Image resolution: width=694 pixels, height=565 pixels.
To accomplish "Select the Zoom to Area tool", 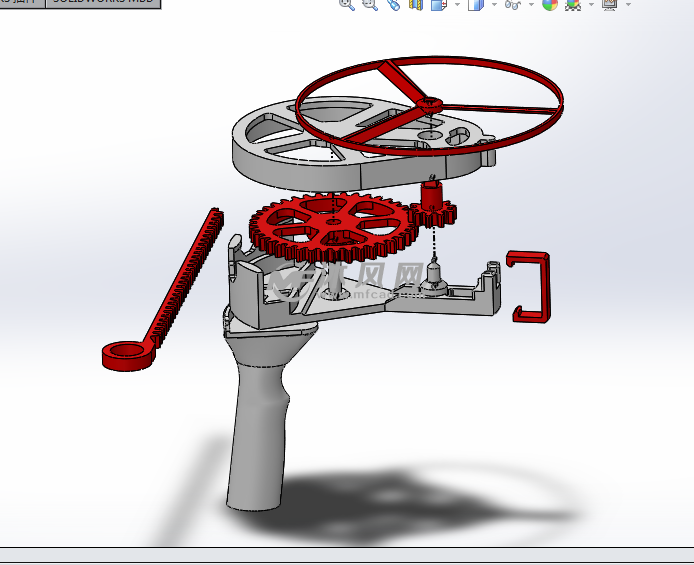I will 369,4.
